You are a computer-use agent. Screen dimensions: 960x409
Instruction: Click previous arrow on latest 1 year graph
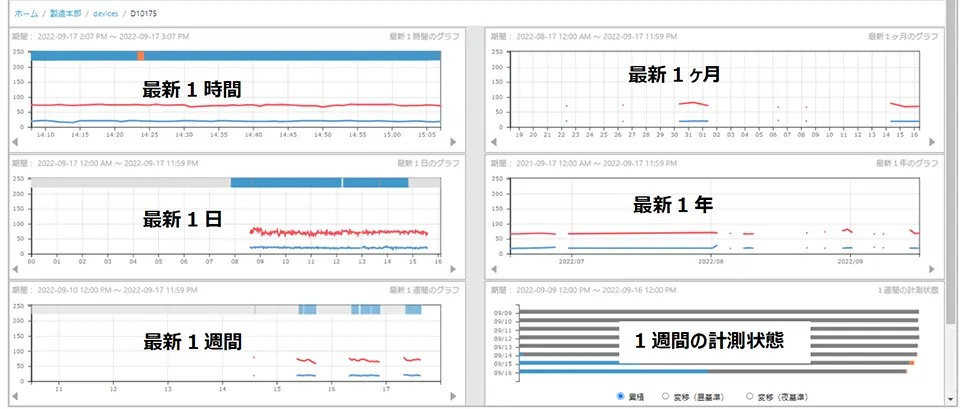coord(493,269)
